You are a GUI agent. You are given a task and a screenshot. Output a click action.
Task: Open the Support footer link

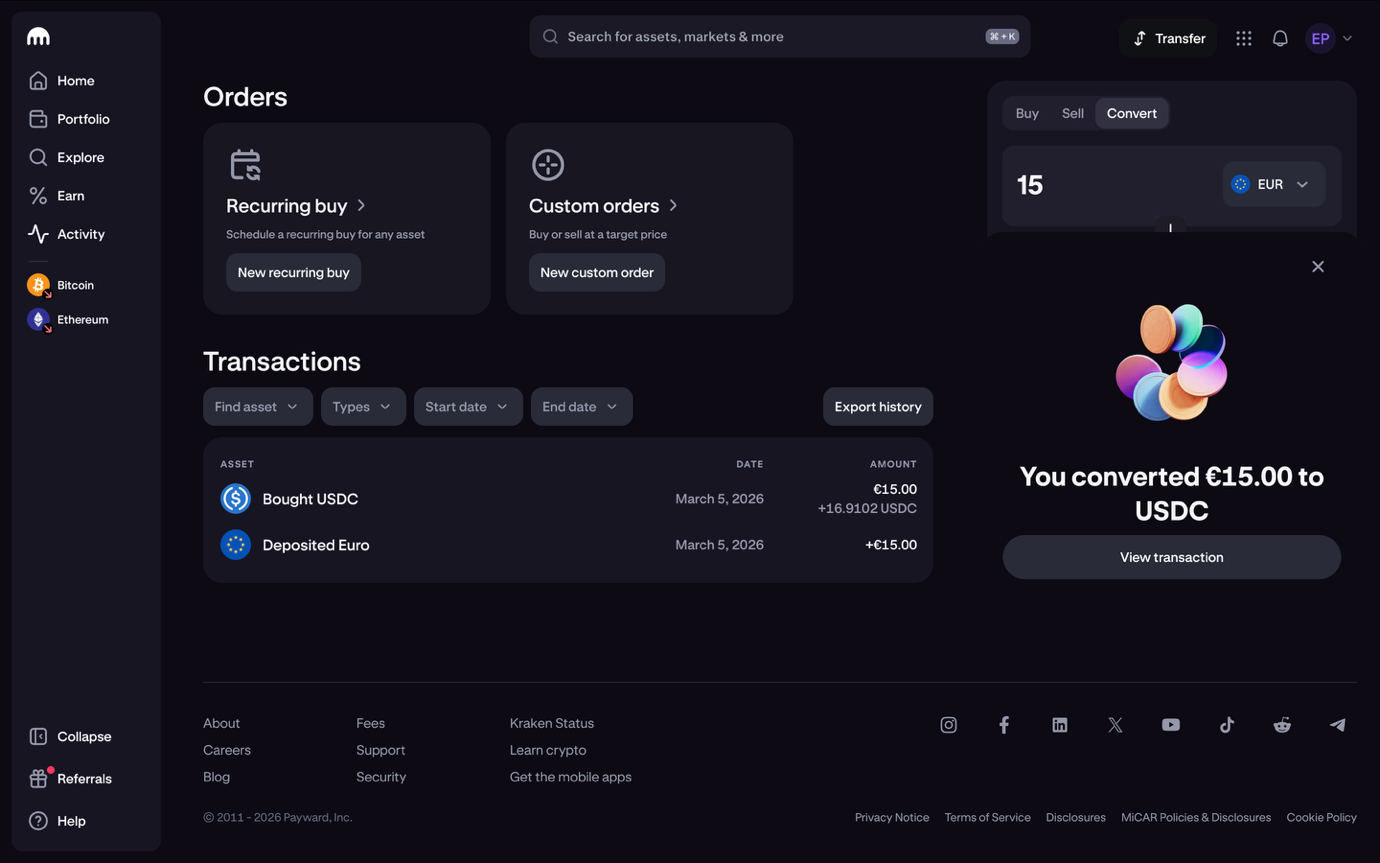(381, 750)
